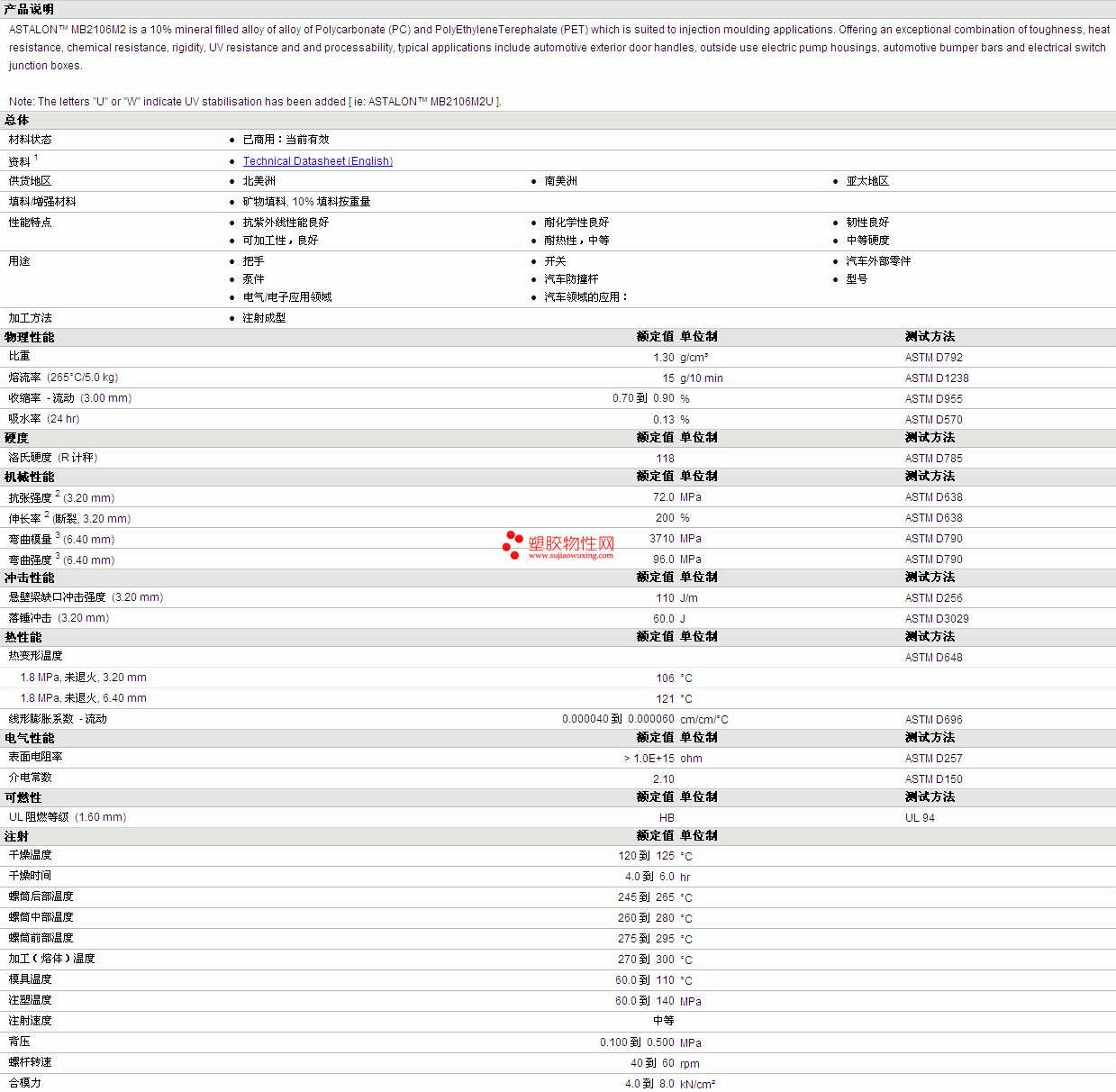
Task: Click the UL 94 test method
Action: tap(920, 818)
